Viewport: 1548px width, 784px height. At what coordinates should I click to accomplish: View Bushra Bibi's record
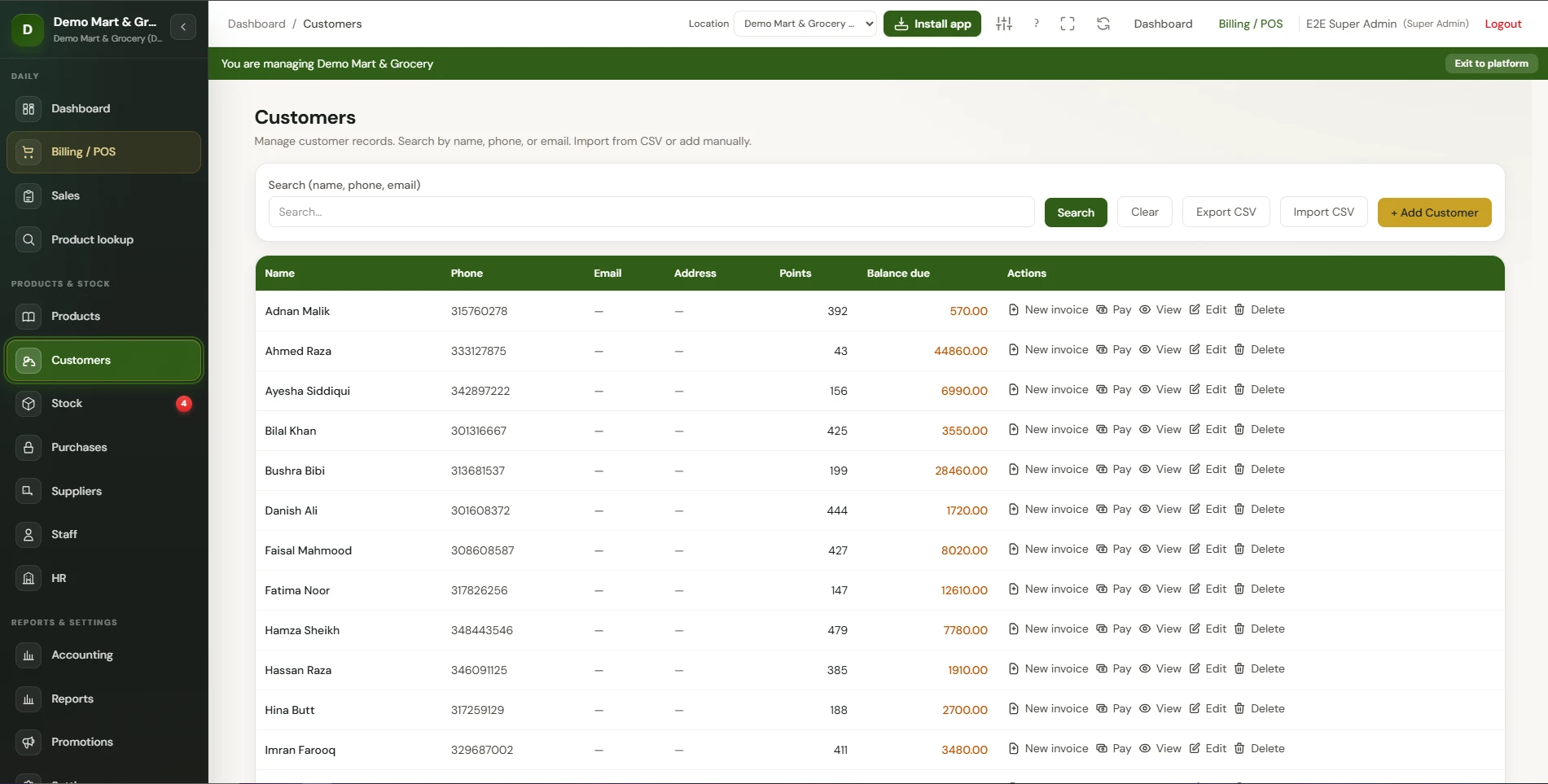tap(1160, 469)
